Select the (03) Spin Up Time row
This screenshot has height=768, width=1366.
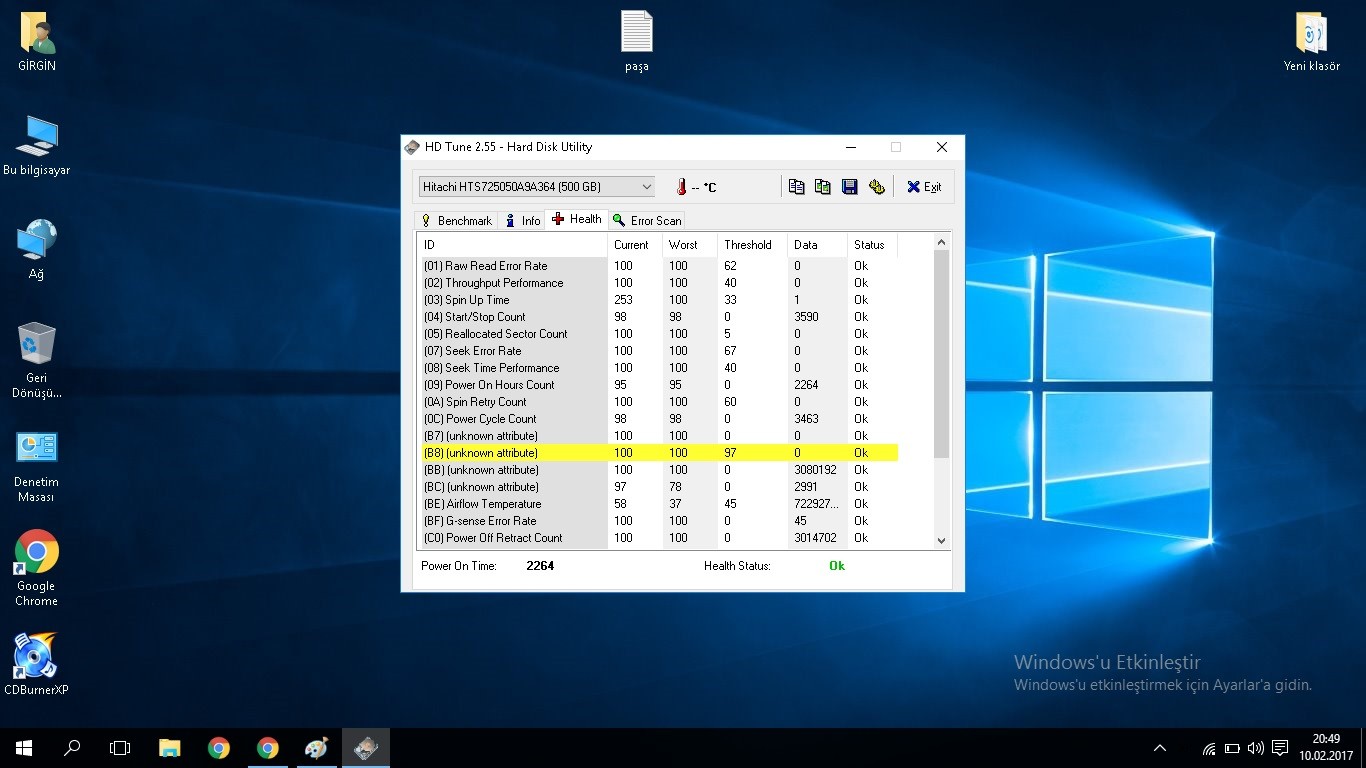point(658,300)
